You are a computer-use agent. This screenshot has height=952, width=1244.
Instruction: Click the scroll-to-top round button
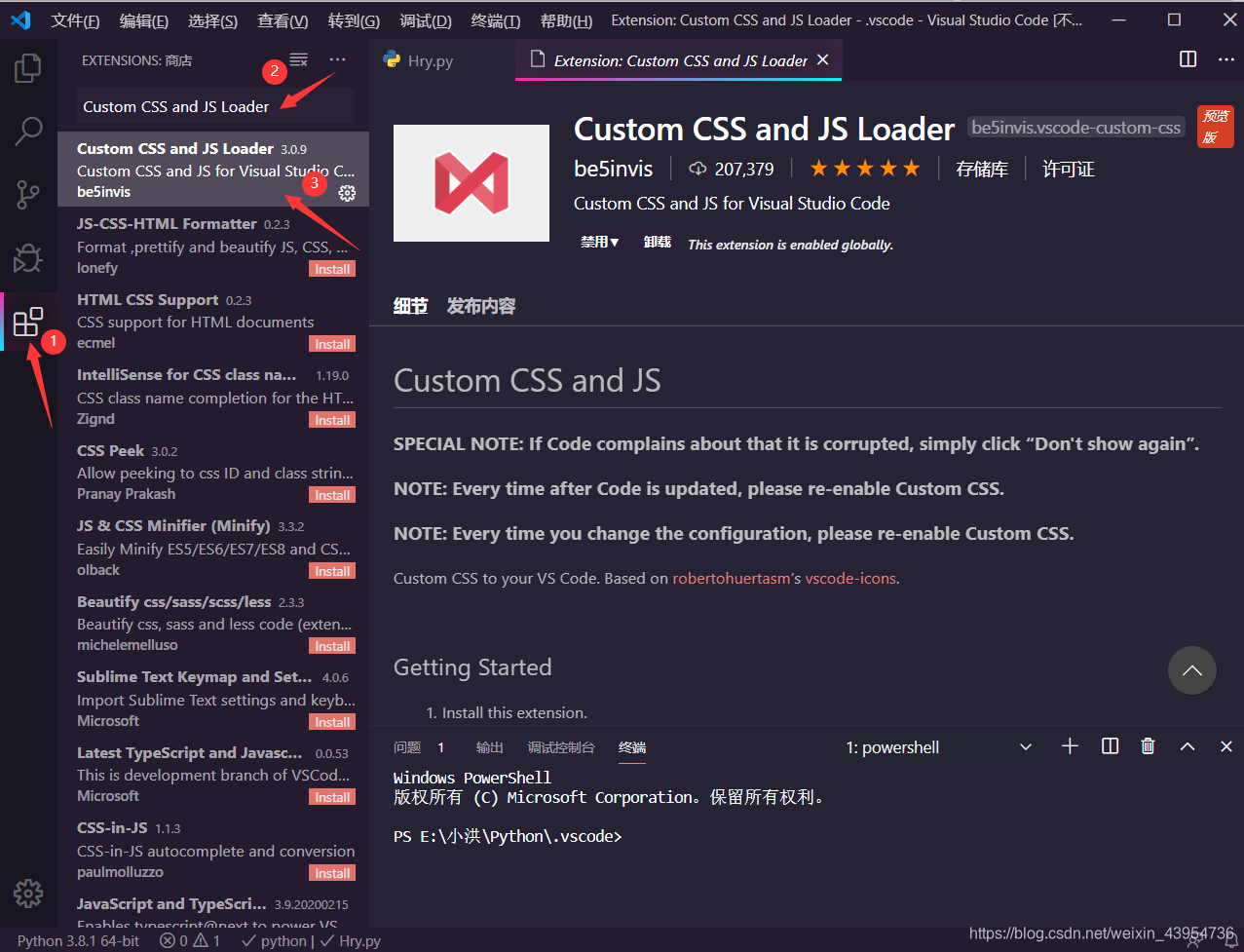1191,670
